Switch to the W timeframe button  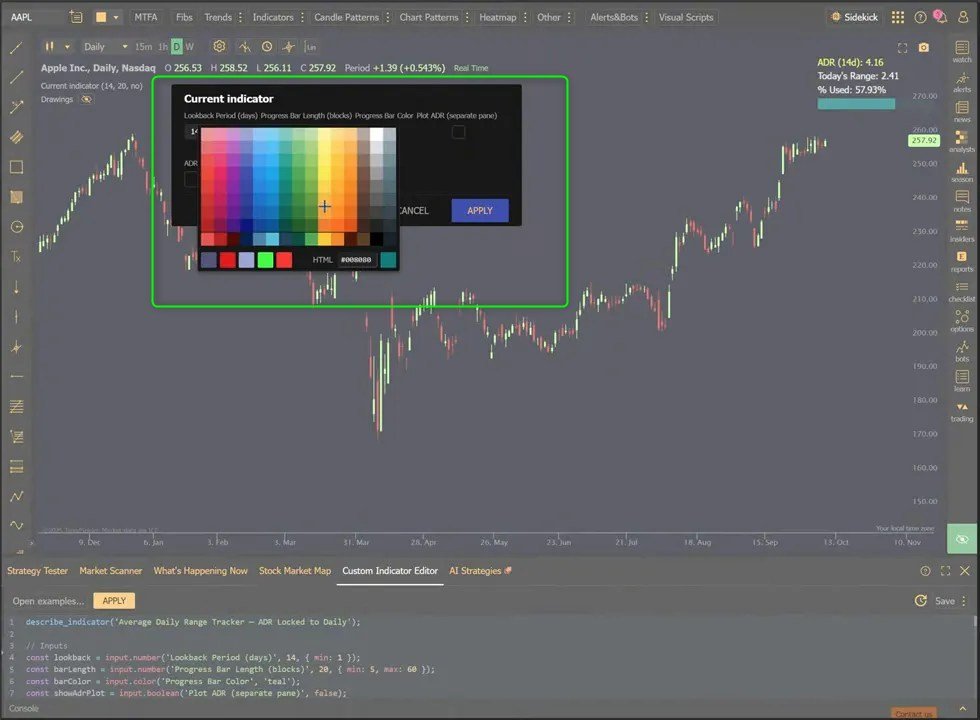tap(189, 47)
